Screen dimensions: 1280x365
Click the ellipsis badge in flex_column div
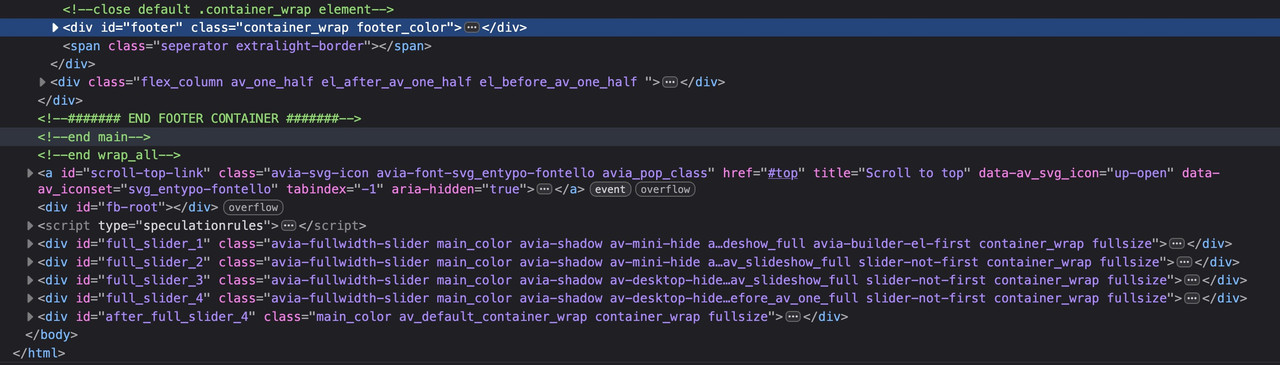tap(670, 82)
